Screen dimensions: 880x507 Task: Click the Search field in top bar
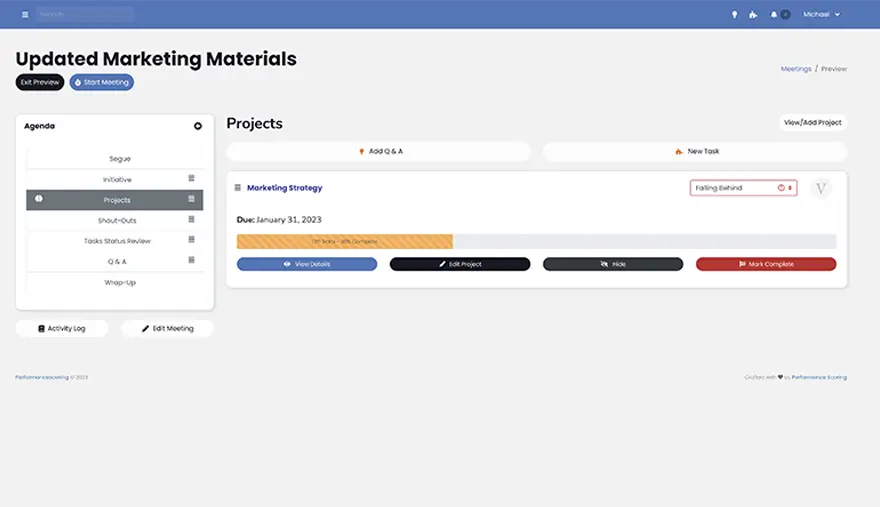84,15
